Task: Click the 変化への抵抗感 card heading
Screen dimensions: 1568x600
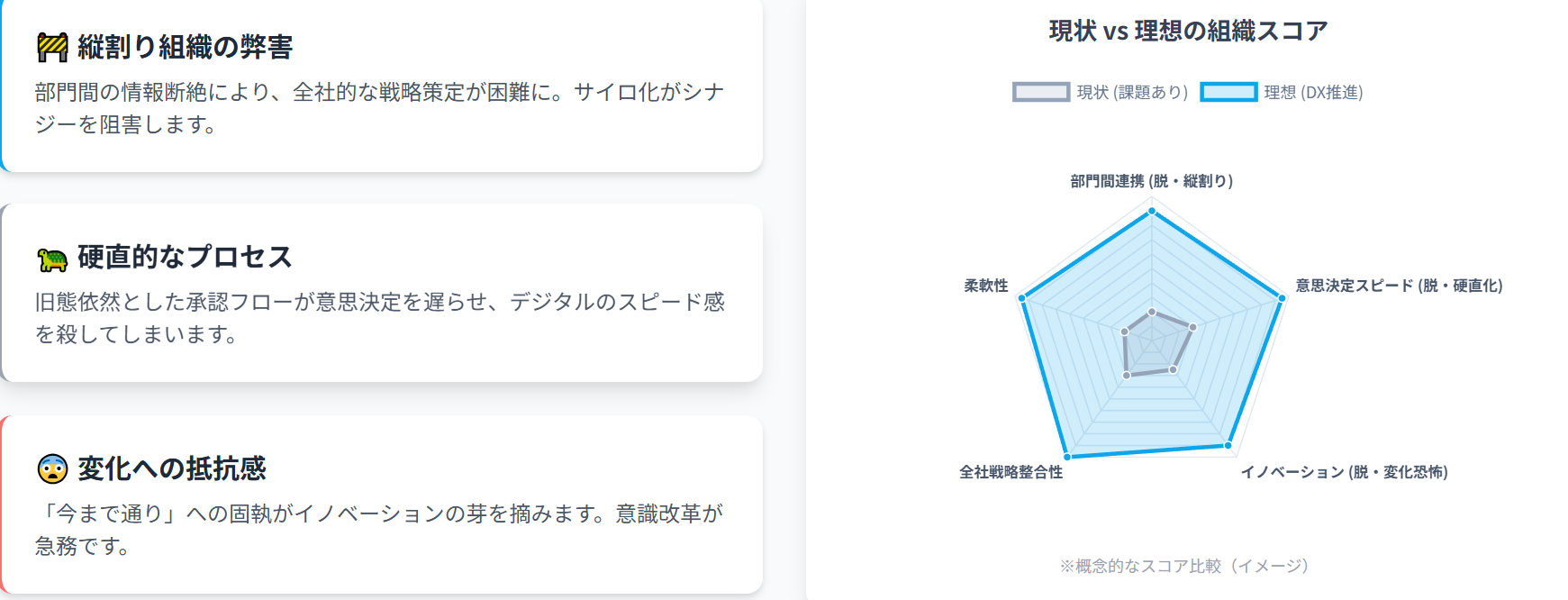Action: click(172, 468)
